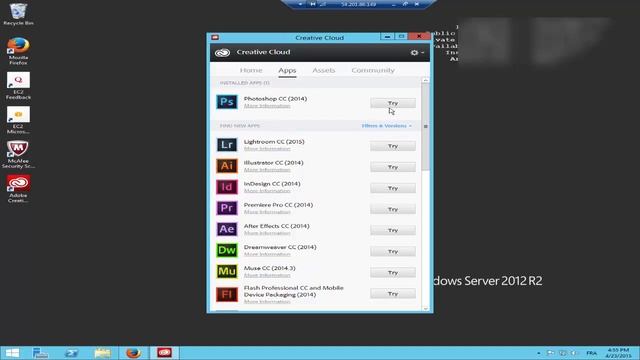Click Try for Premiere Pro CC (2014)

(393, 209)
